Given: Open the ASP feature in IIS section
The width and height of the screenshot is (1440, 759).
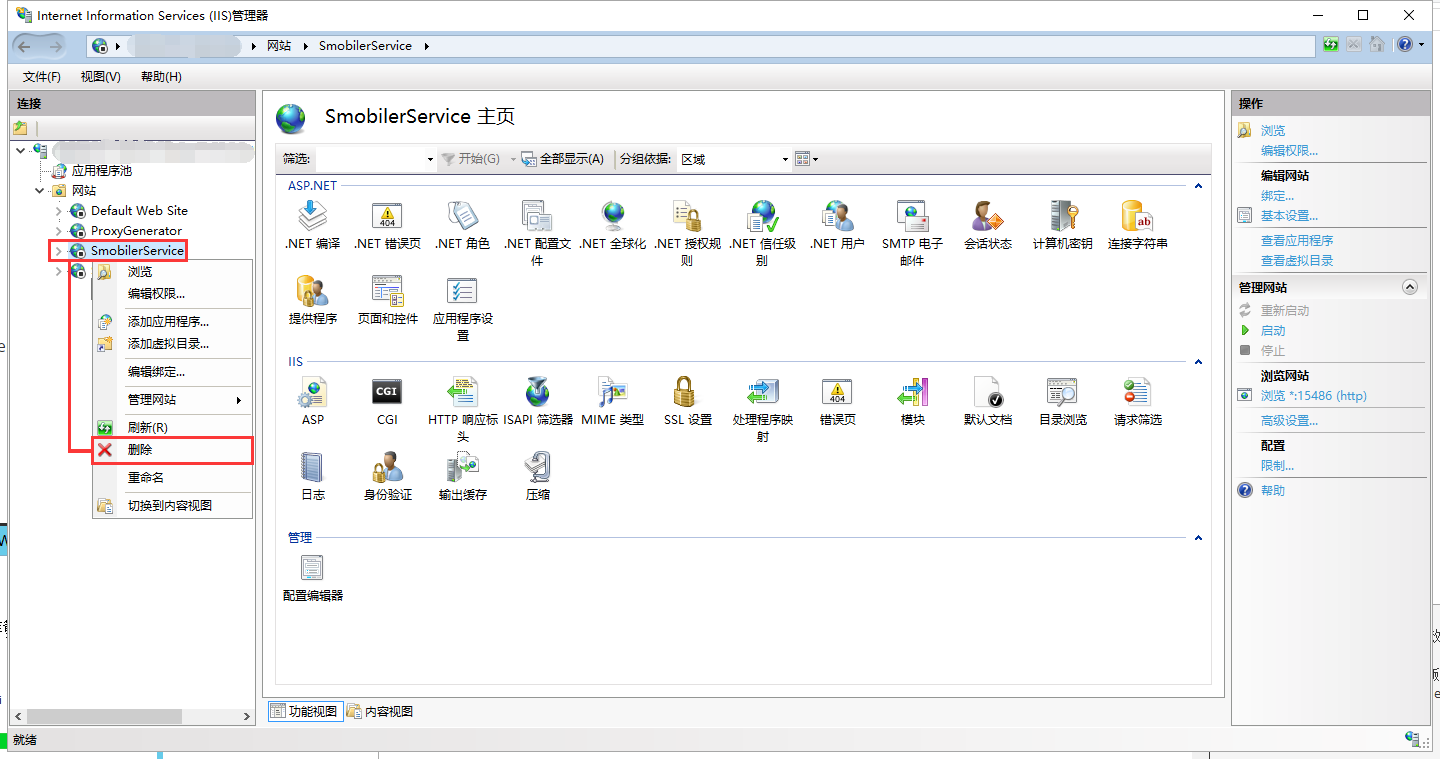Looking at the screenshot, I should (312, 401).
